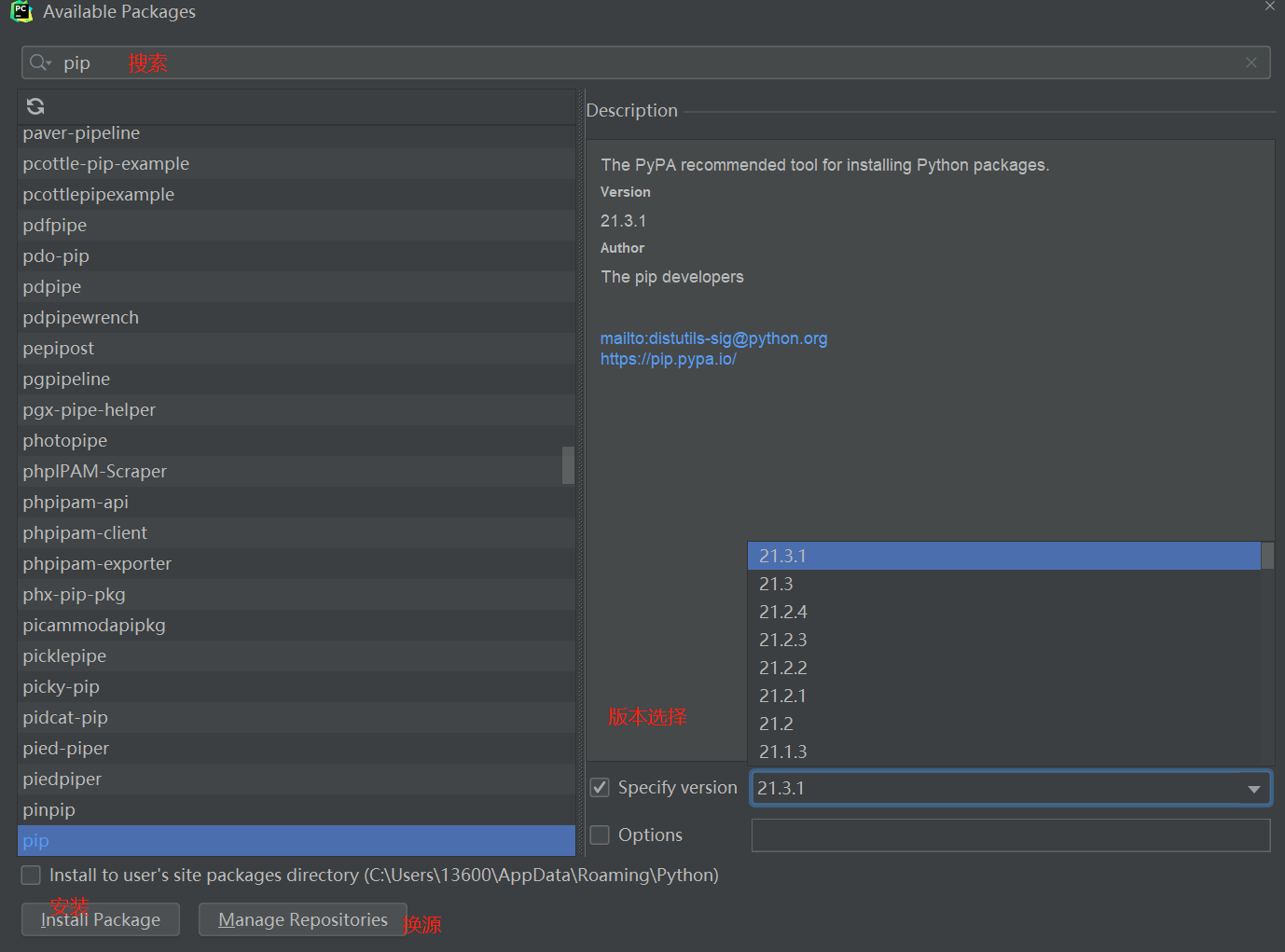Select the pgx-pipe-helper package
Screen dimensions: 1285x952
[x=297, y=410]
